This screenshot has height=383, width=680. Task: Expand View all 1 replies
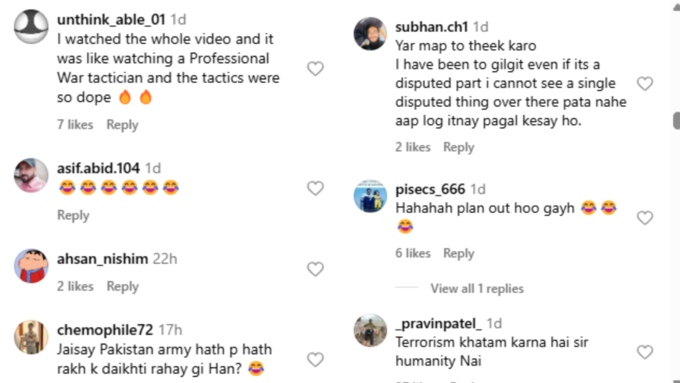(x=477, y=288)
